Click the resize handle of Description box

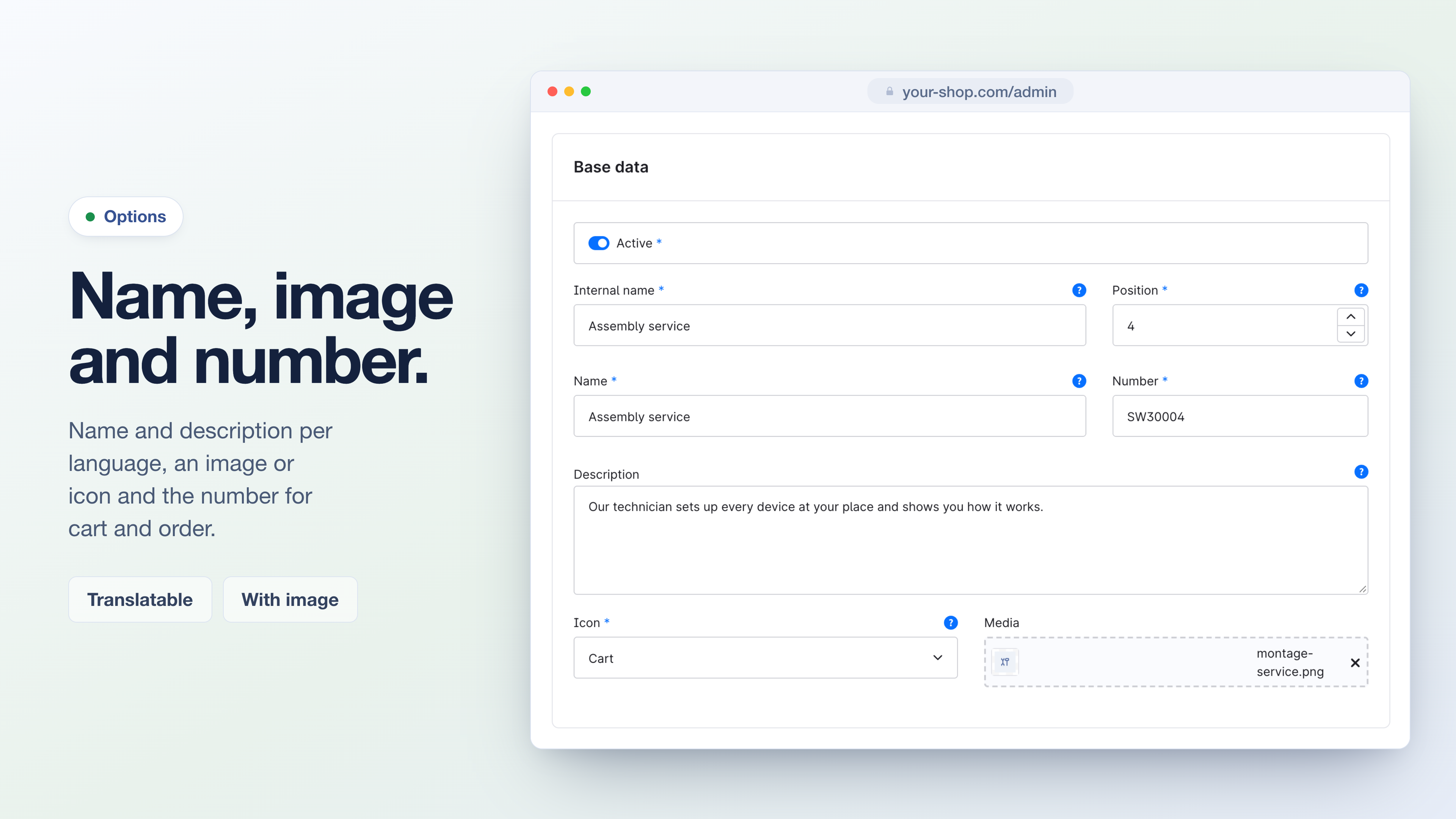1362,589
